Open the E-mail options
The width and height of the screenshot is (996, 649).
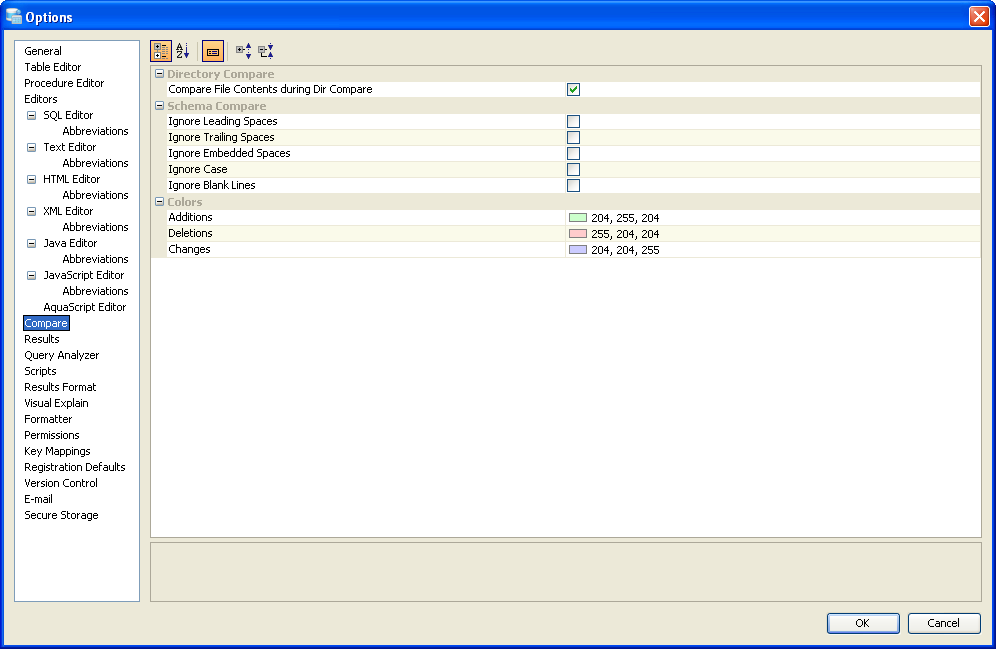click(38, 499)
